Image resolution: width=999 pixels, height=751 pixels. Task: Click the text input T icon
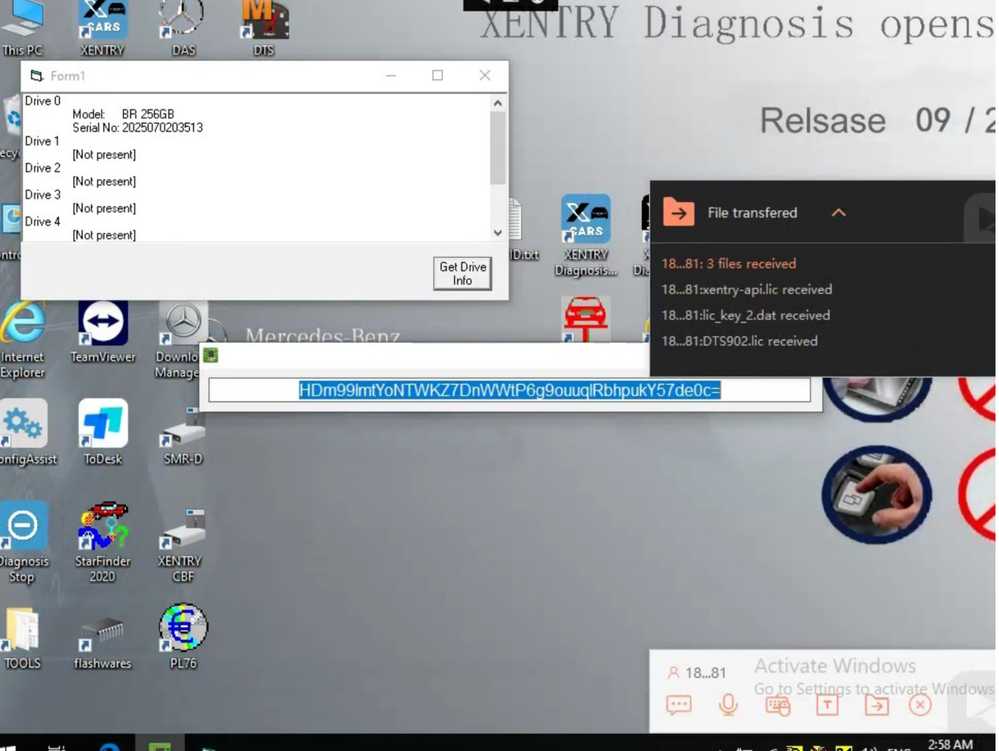coord(827,705)
